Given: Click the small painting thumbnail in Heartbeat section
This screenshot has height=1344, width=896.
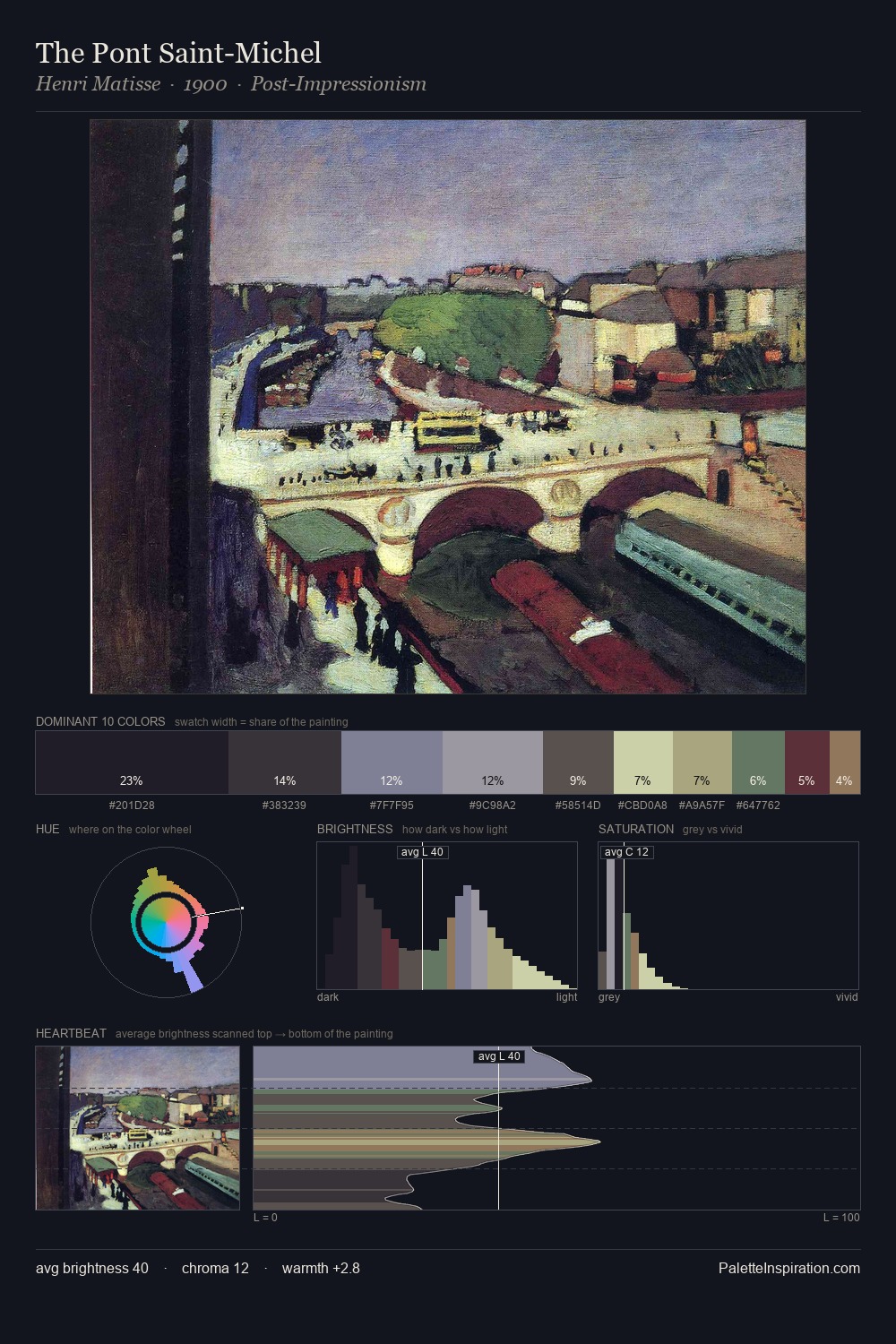Looking at the screenshot, I should coord(138,1128).
